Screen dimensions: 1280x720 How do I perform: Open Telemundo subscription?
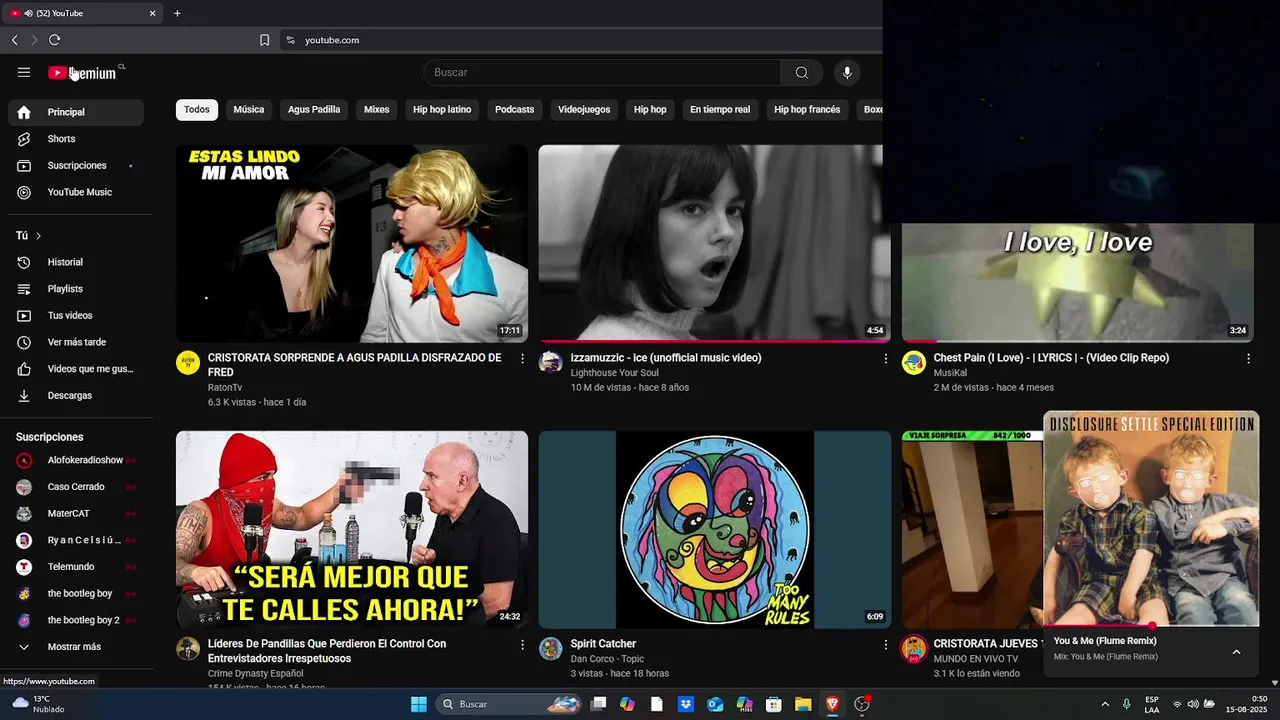click(x=76, y=567)
